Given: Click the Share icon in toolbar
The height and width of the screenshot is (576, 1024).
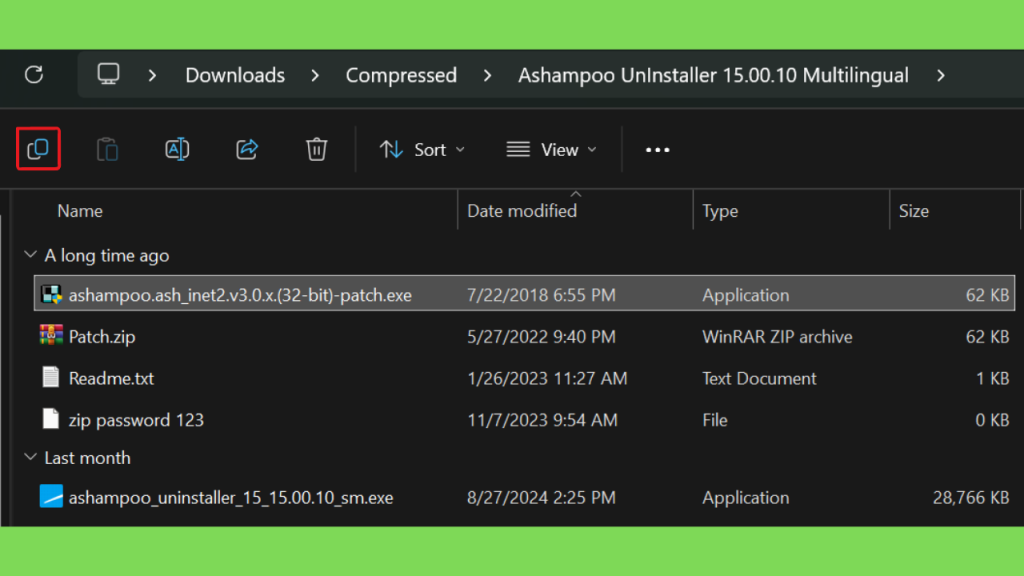Looking at the screenshot, I should tap(247, 150).
